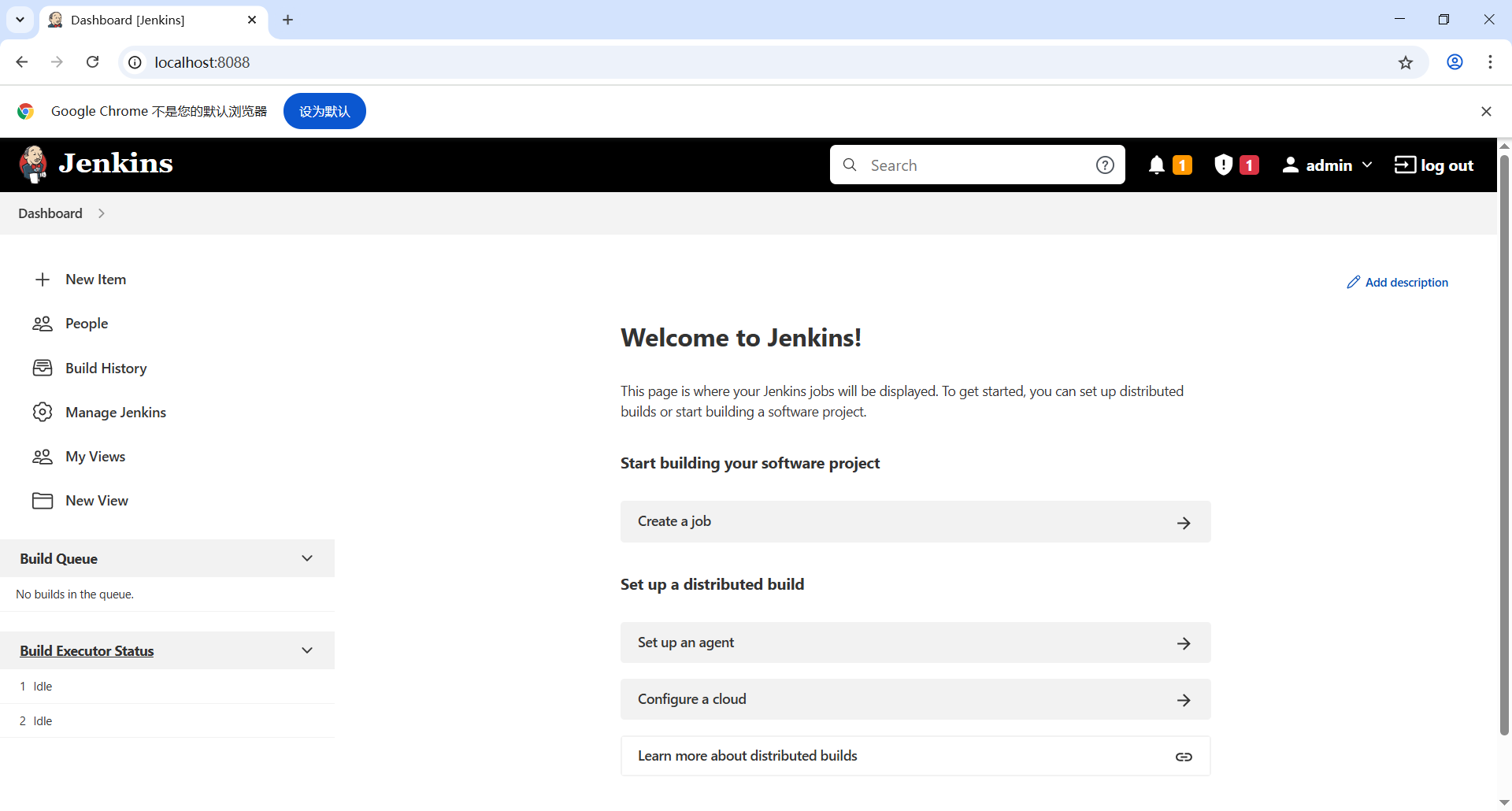1512x811 pixels.
Task: Click the orange notification count badge
Action: coord(1182,165)
